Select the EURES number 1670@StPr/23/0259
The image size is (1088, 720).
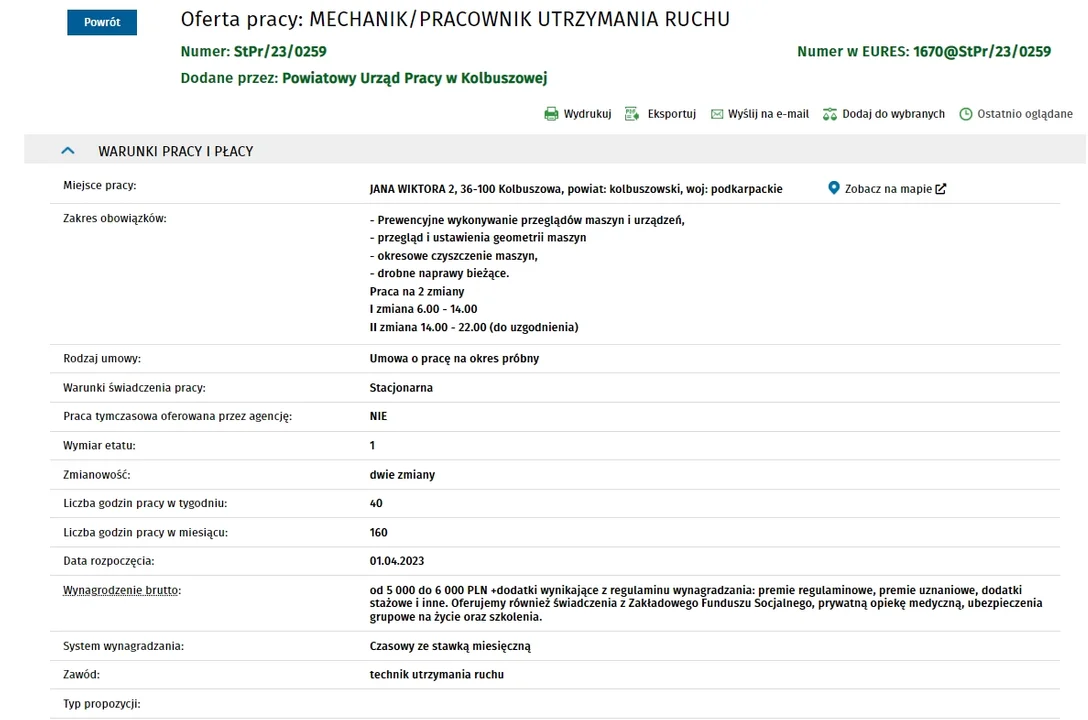click(x=982, y=51)
